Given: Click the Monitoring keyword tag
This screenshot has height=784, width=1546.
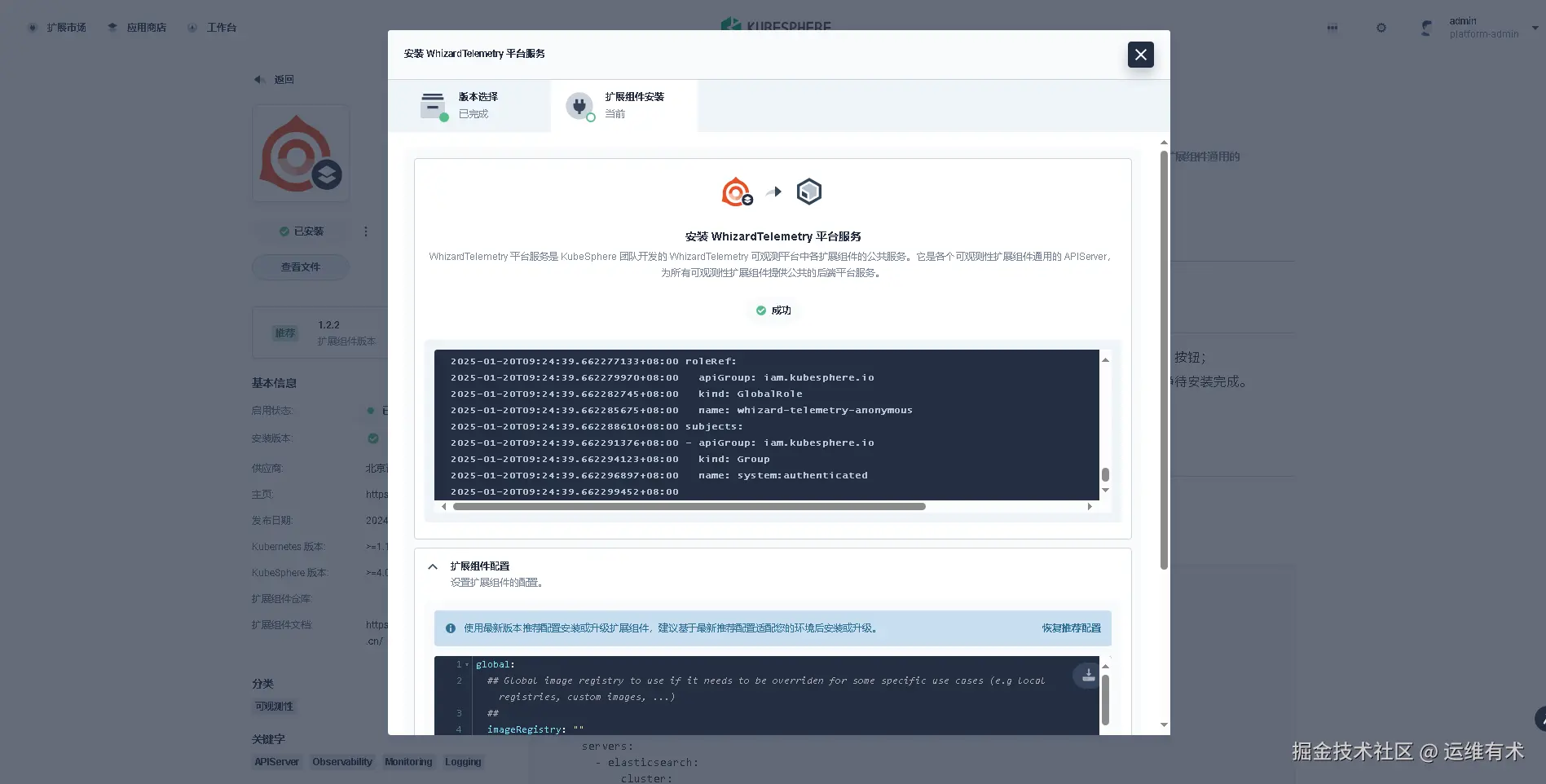Looking at the screenshot, I should coord(408,762).
